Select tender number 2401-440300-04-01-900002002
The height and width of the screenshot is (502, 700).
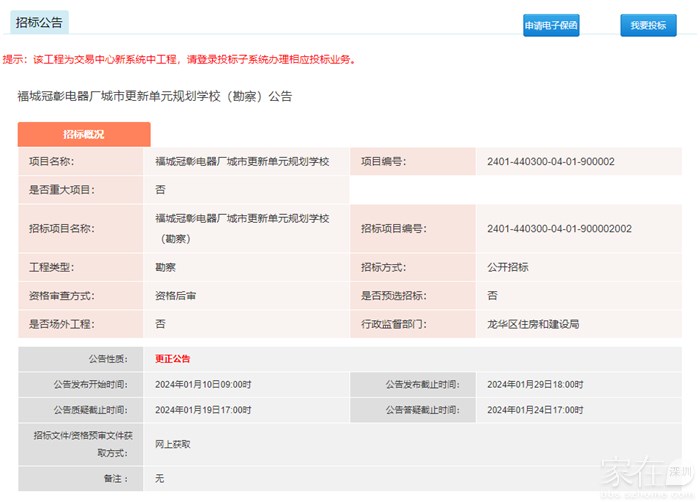(559, 229)
